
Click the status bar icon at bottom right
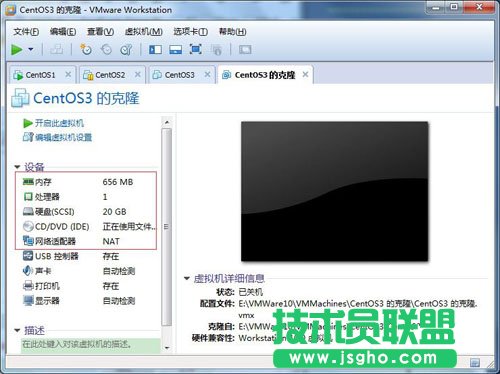(475, 363)
